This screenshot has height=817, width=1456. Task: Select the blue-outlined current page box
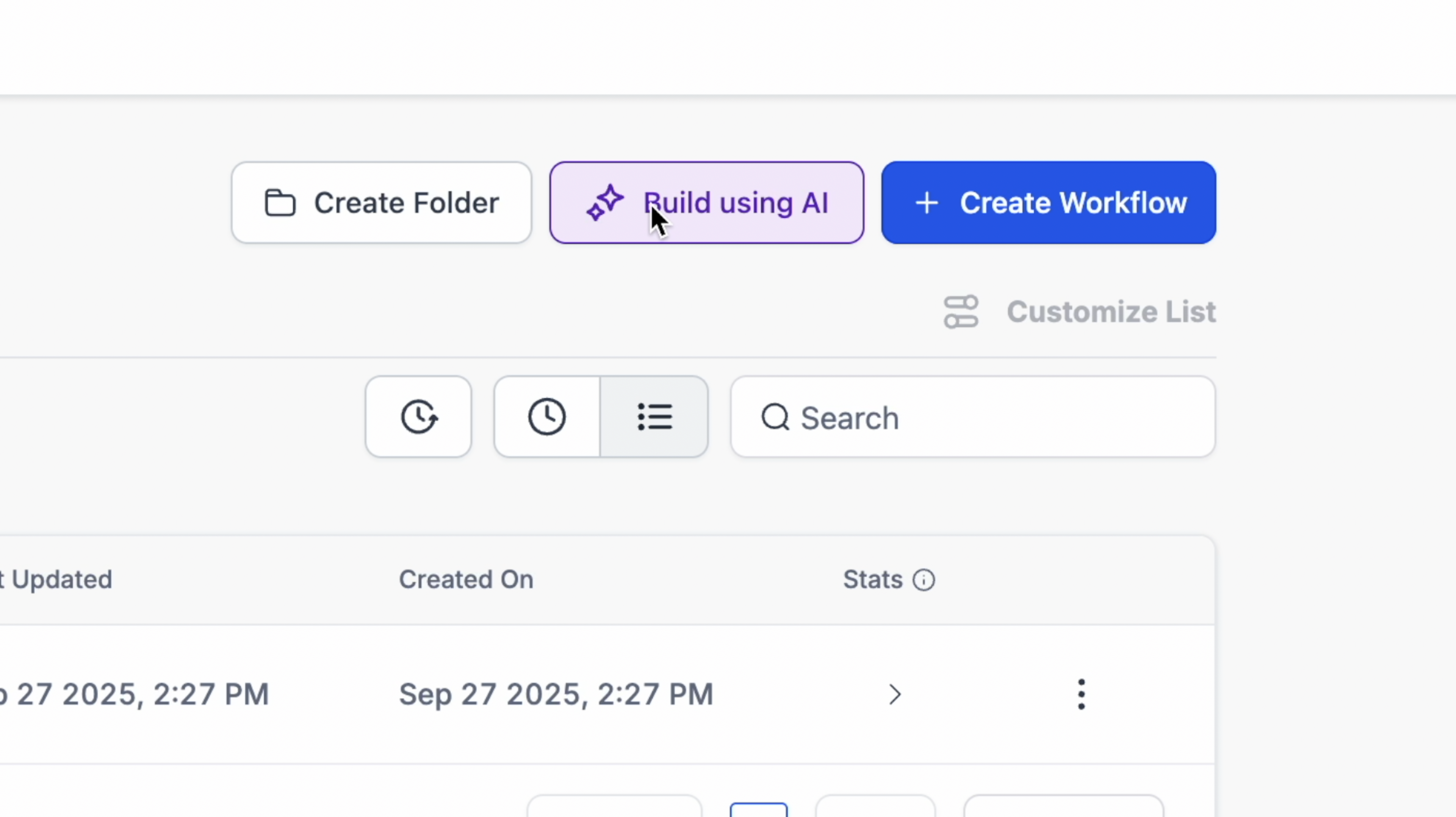(x=758, y=810)
